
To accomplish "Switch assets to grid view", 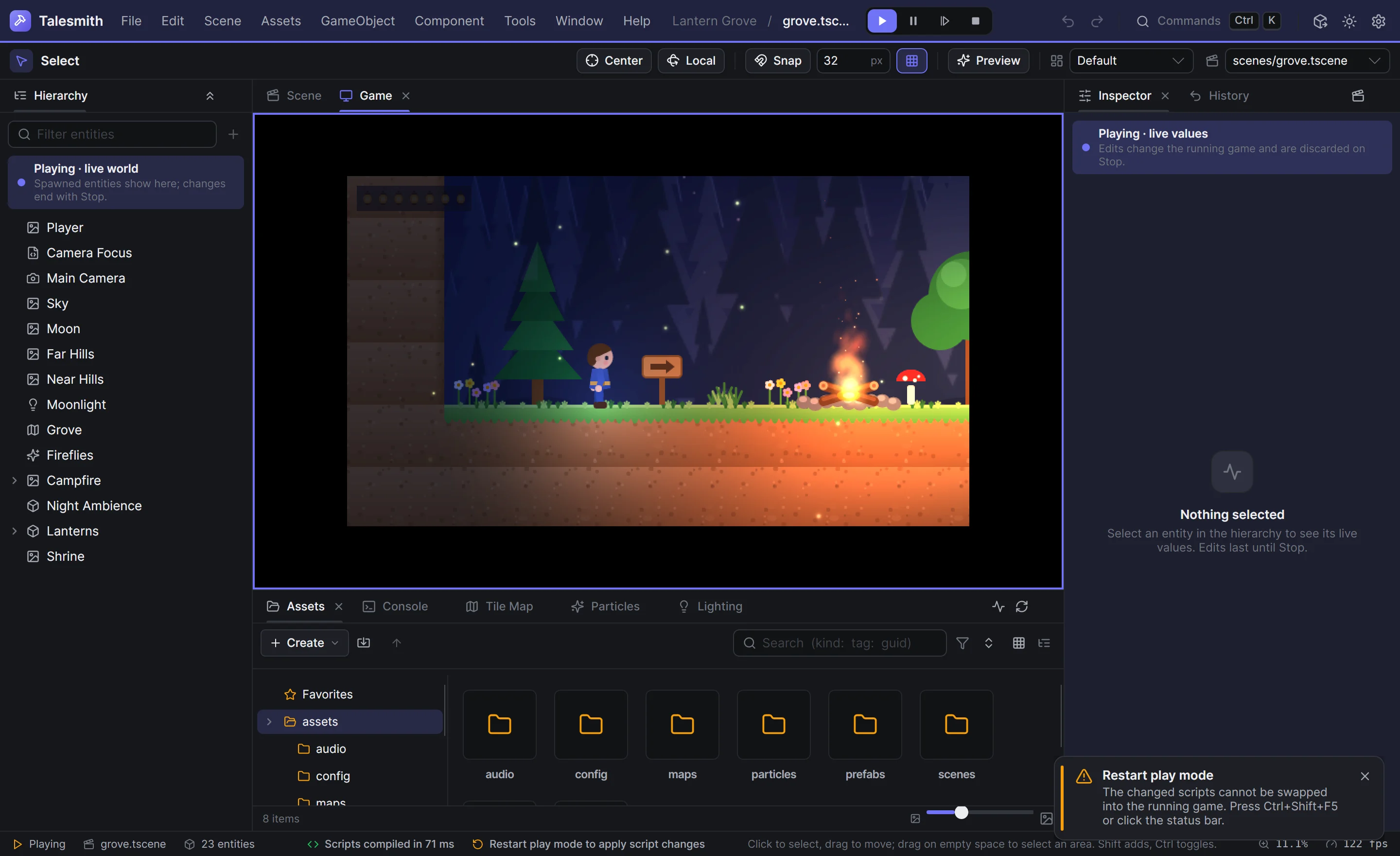I will coord(1019,643).
